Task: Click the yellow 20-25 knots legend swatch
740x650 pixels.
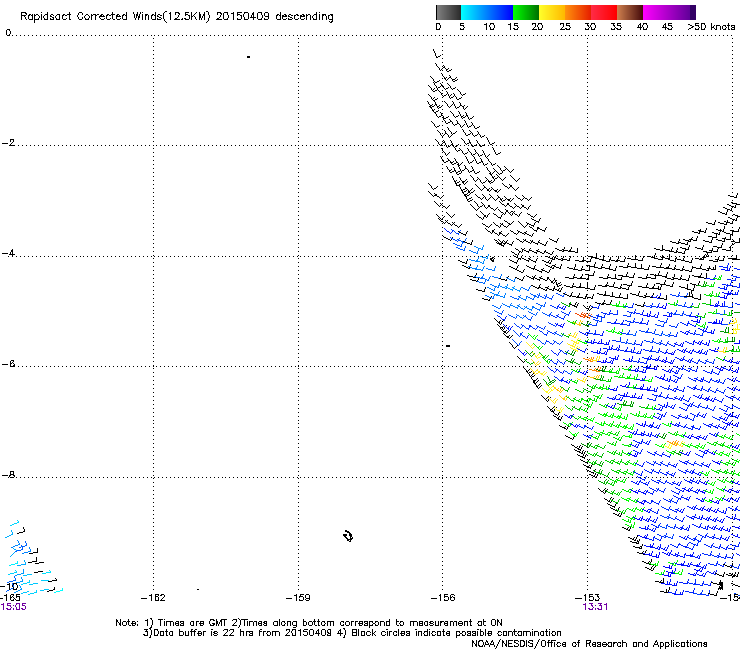Action: [552, 12]
